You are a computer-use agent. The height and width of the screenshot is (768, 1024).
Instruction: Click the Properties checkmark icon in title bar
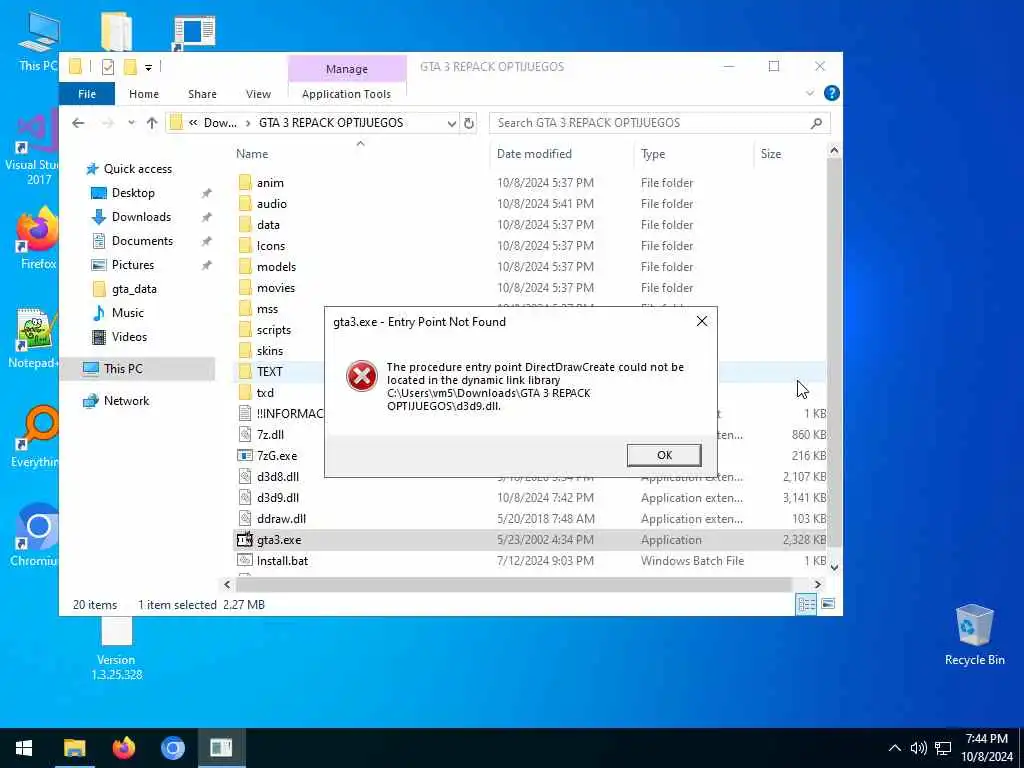click(x=108, y=67)
